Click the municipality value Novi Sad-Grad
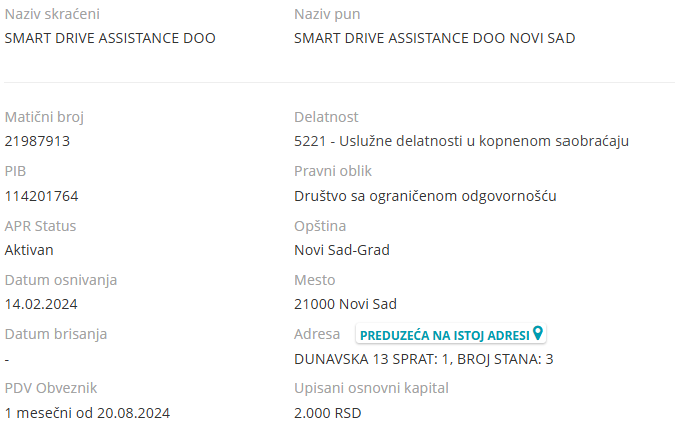The image size is (675, 423). tap(342, 250)
